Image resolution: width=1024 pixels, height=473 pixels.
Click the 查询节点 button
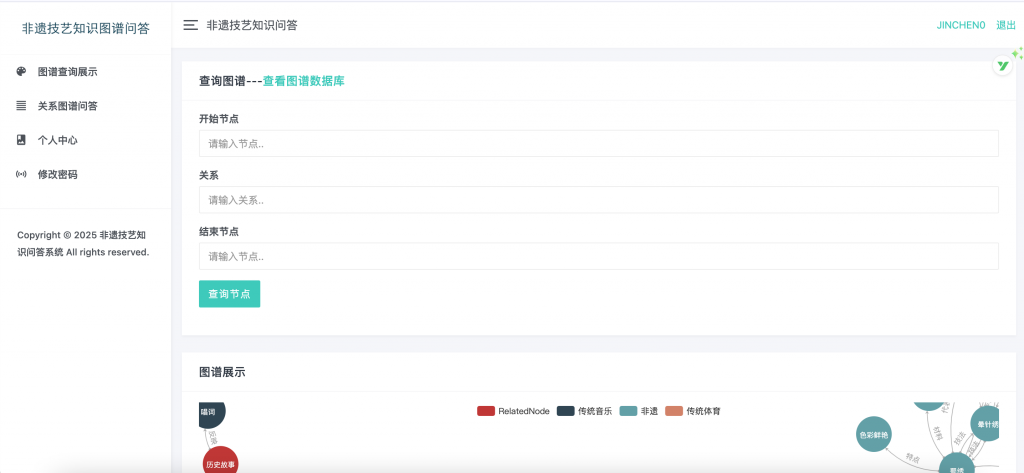[229, 294]
